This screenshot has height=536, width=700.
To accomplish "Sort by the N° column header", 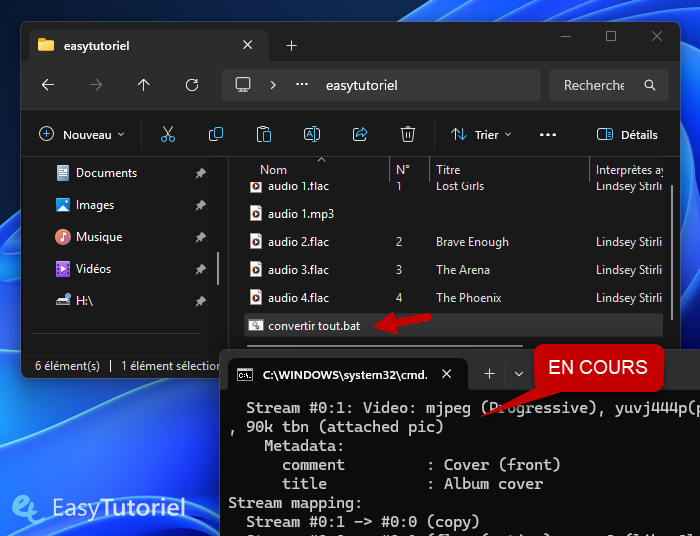I will tap(403, 170).
